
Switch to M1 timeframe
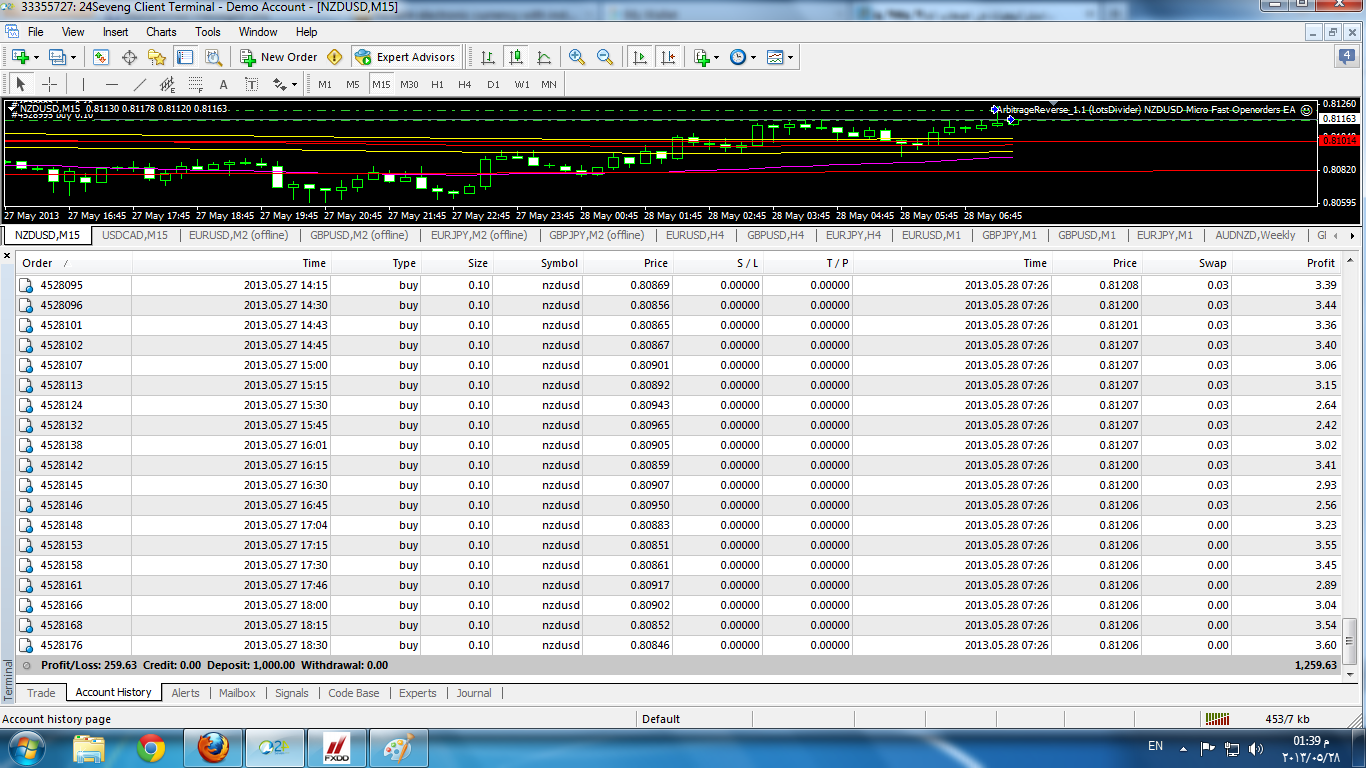point(325,84)
